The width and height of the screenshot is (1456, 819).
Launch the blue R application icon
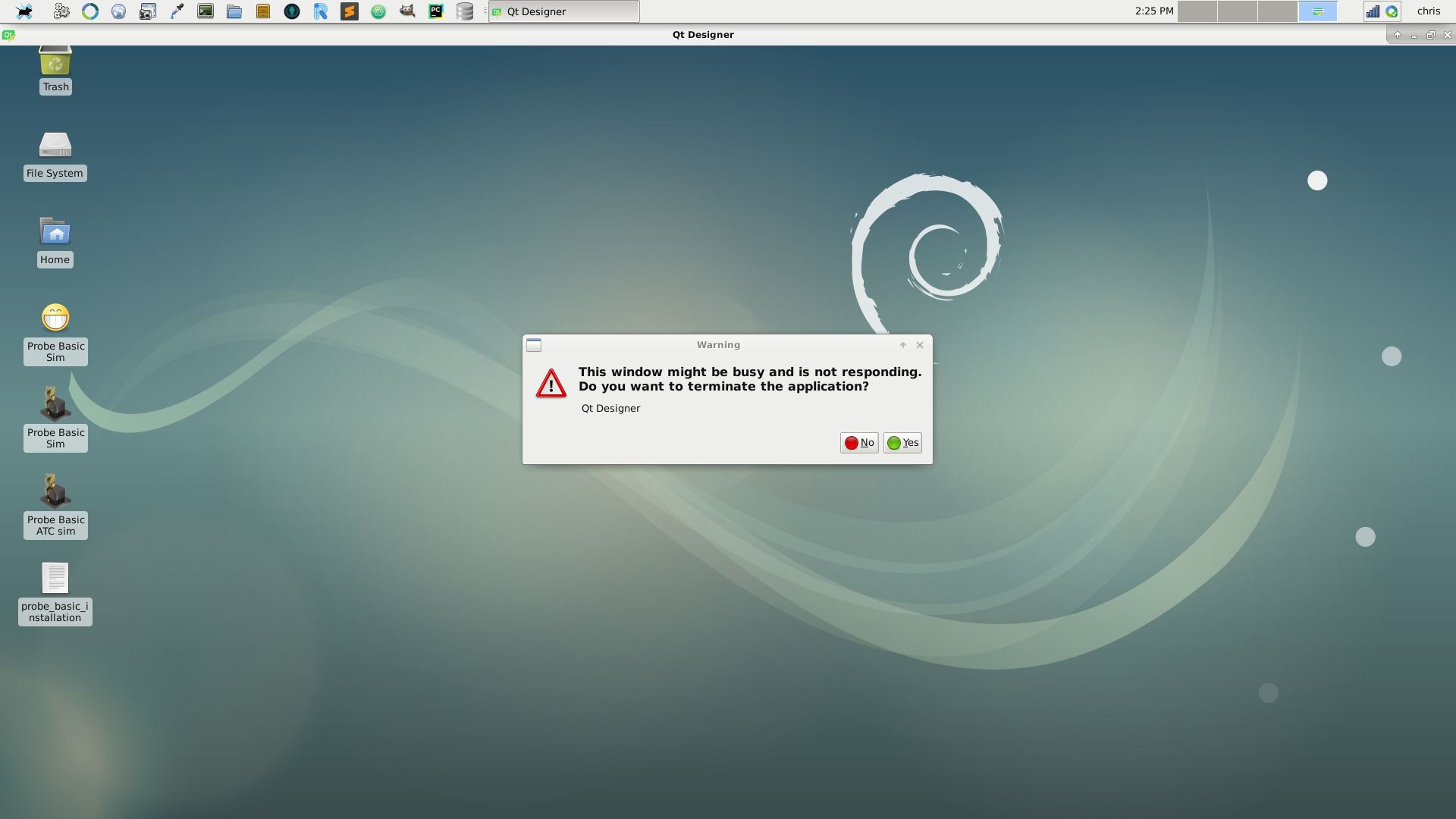(x=321, y=11)
